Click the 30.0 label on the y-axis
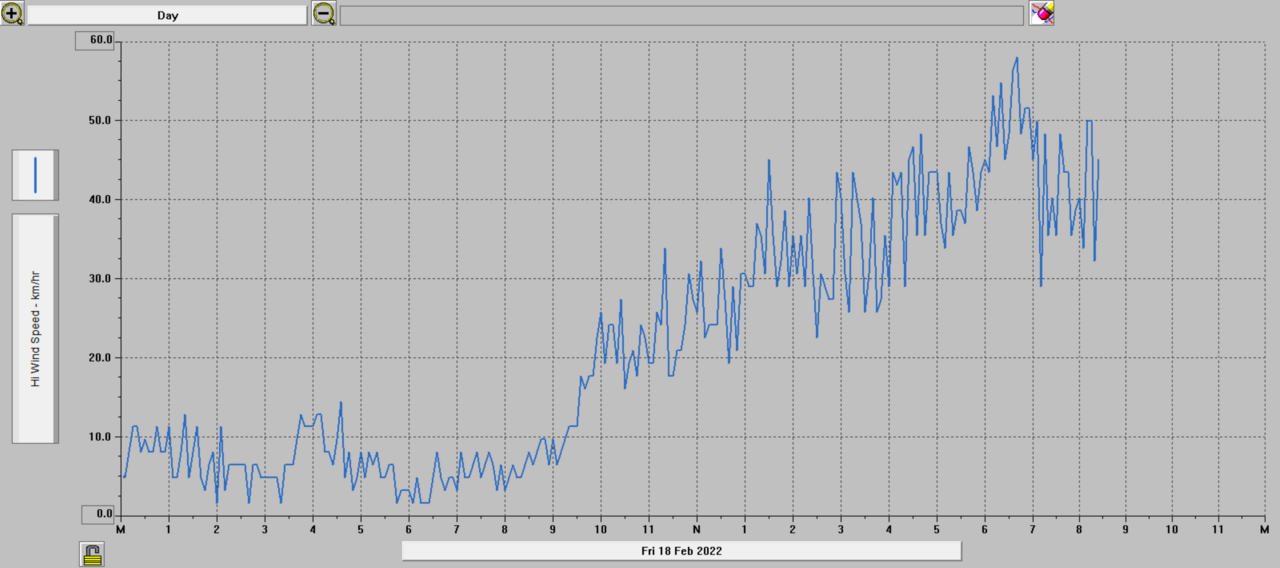 99,278
